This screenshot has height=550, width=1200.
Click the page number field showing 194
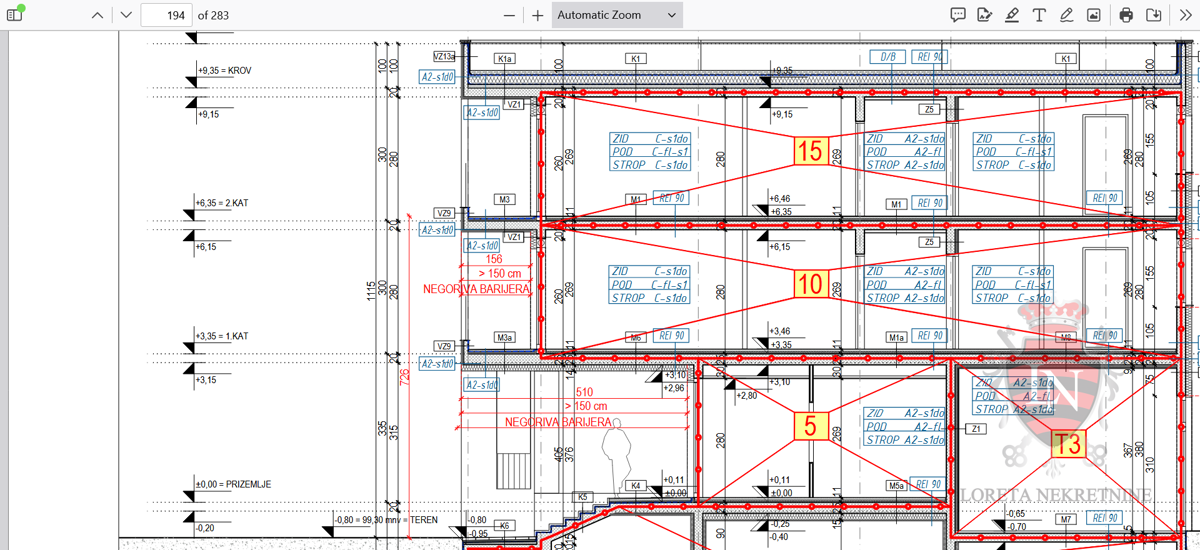tap(166, 15)
